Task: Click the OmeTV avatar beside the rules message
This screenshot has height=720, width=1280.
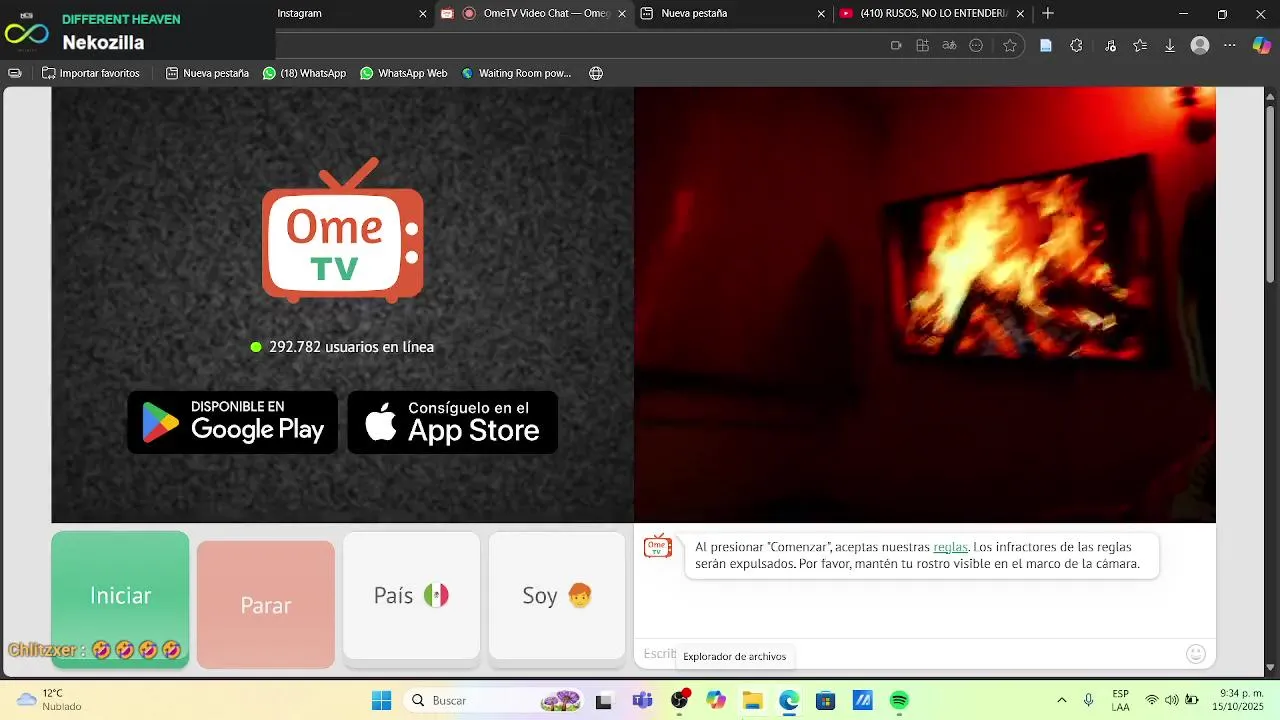Action: (658, 547)
